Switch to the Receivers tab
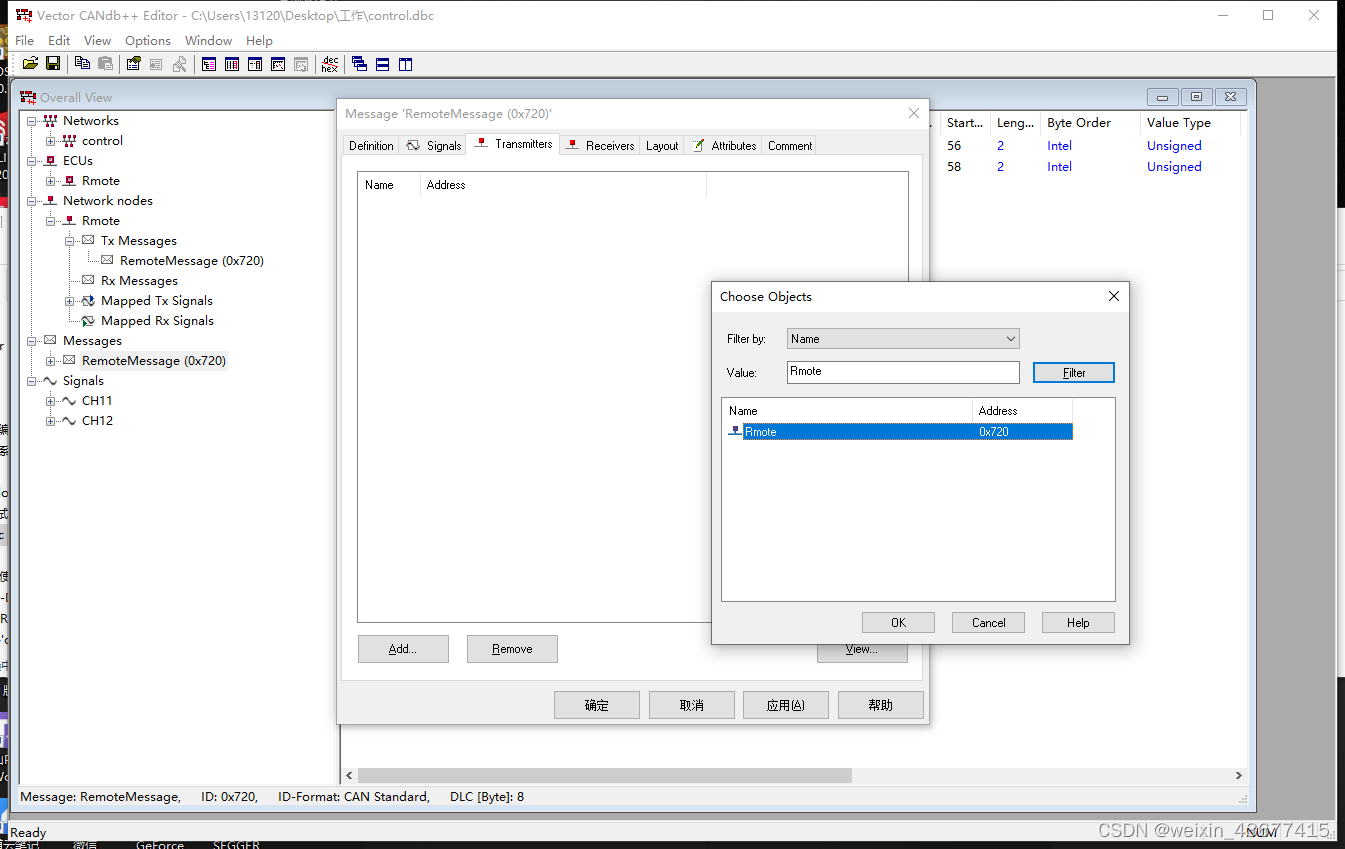Screen dimensions: 1345x849 coord(600,145)
